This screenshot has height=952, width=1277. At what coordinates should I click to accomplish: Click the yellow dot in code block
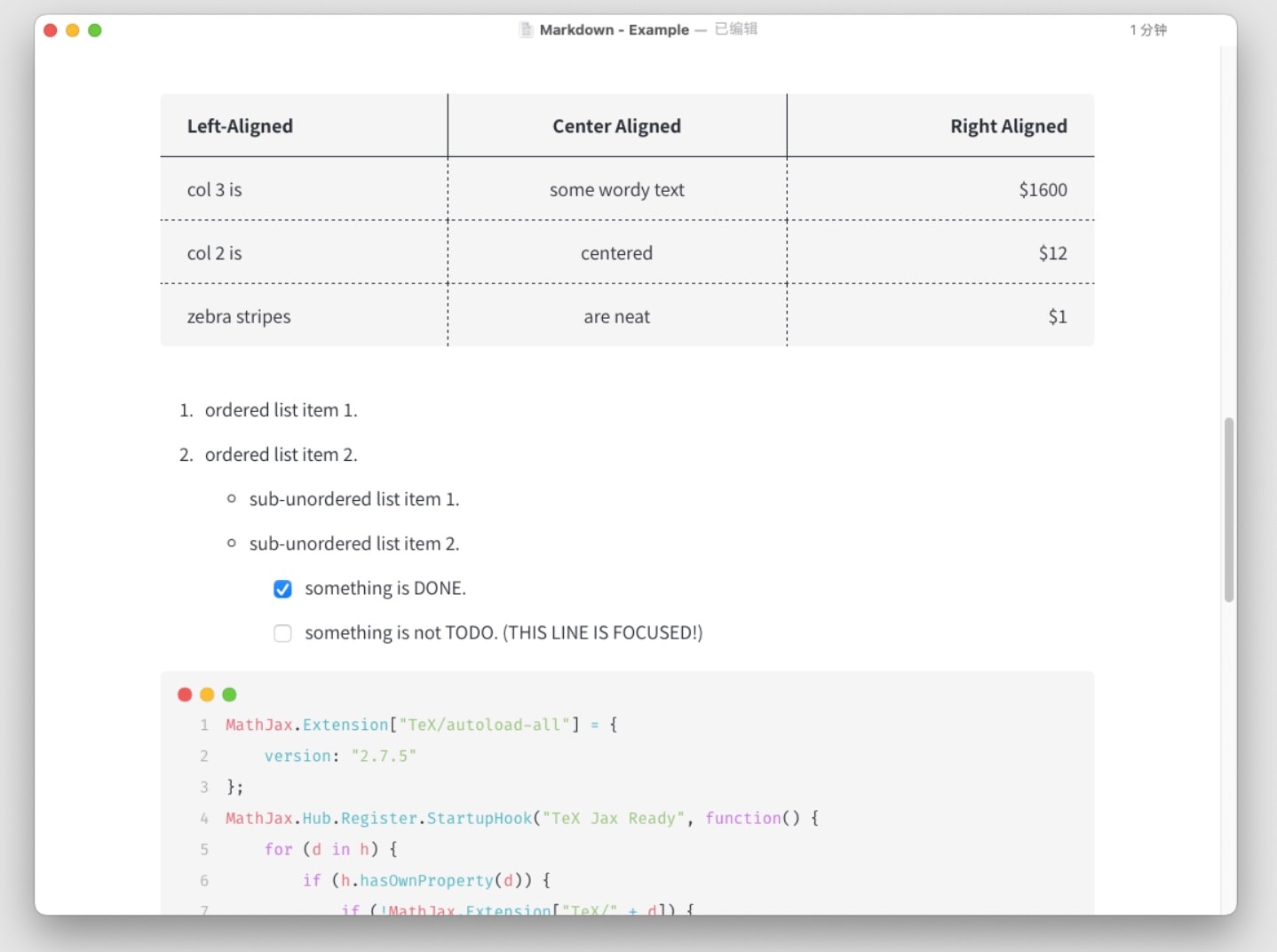tap(207, 694)
